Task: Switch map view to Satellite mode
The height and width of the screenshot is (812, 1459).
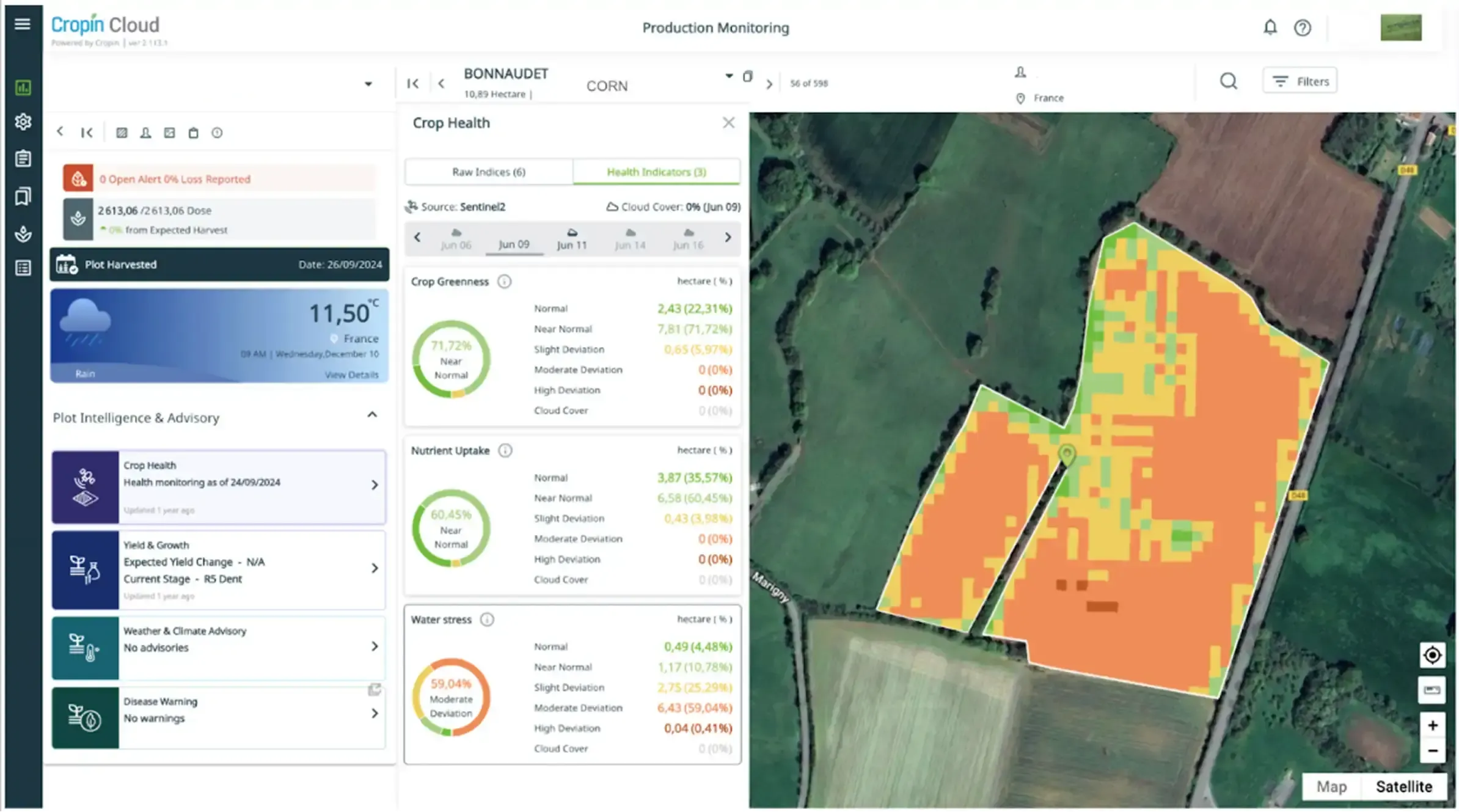Action: 1403,786
